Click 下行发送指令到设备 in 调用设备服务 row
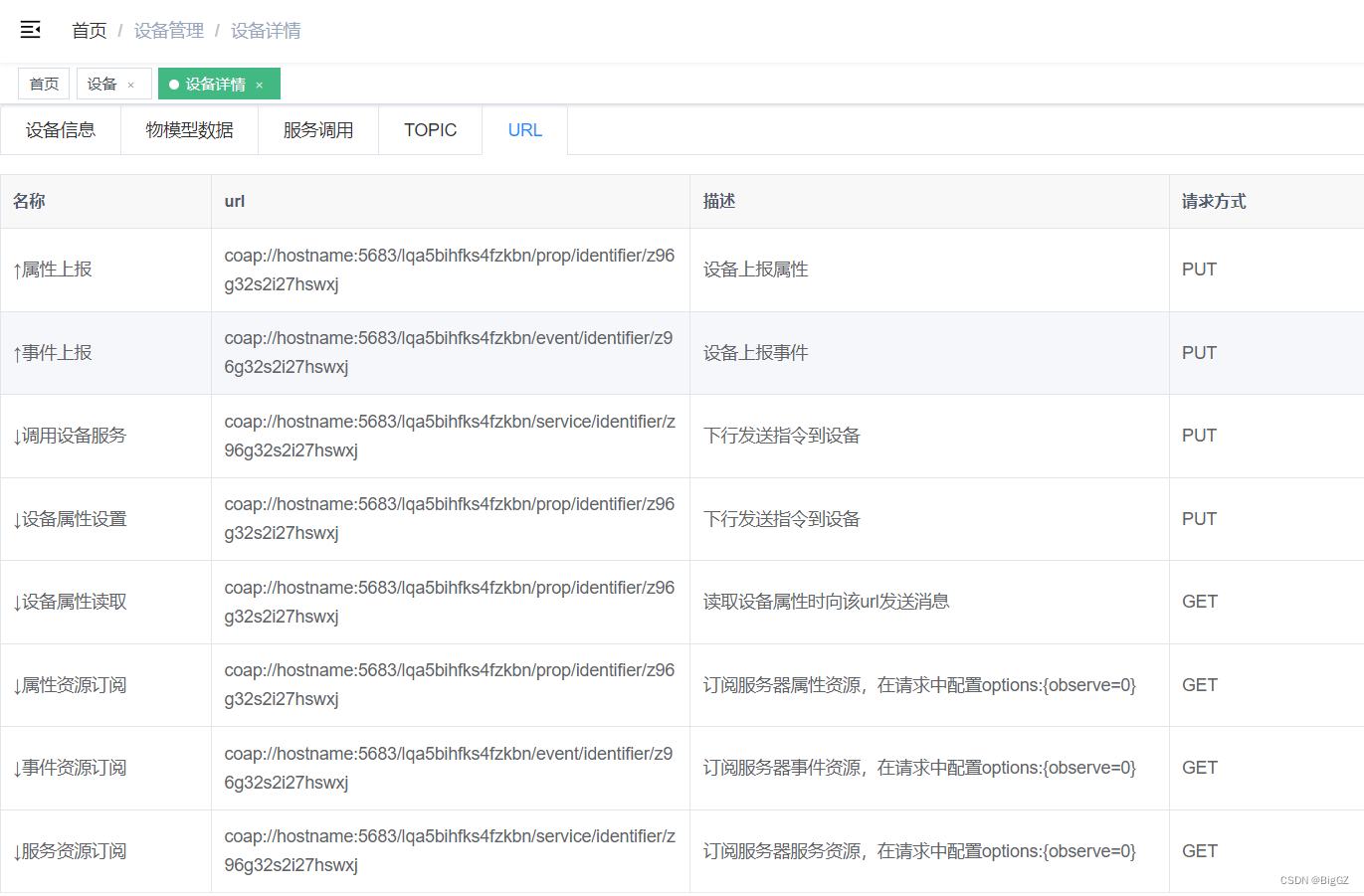The width and height of the screenshot is (1364, 896). (x=781, y=436)
